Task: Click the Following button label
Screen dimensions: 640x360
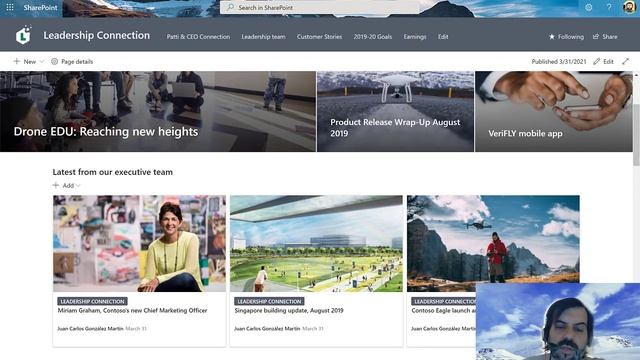Action: pos(571,37)
